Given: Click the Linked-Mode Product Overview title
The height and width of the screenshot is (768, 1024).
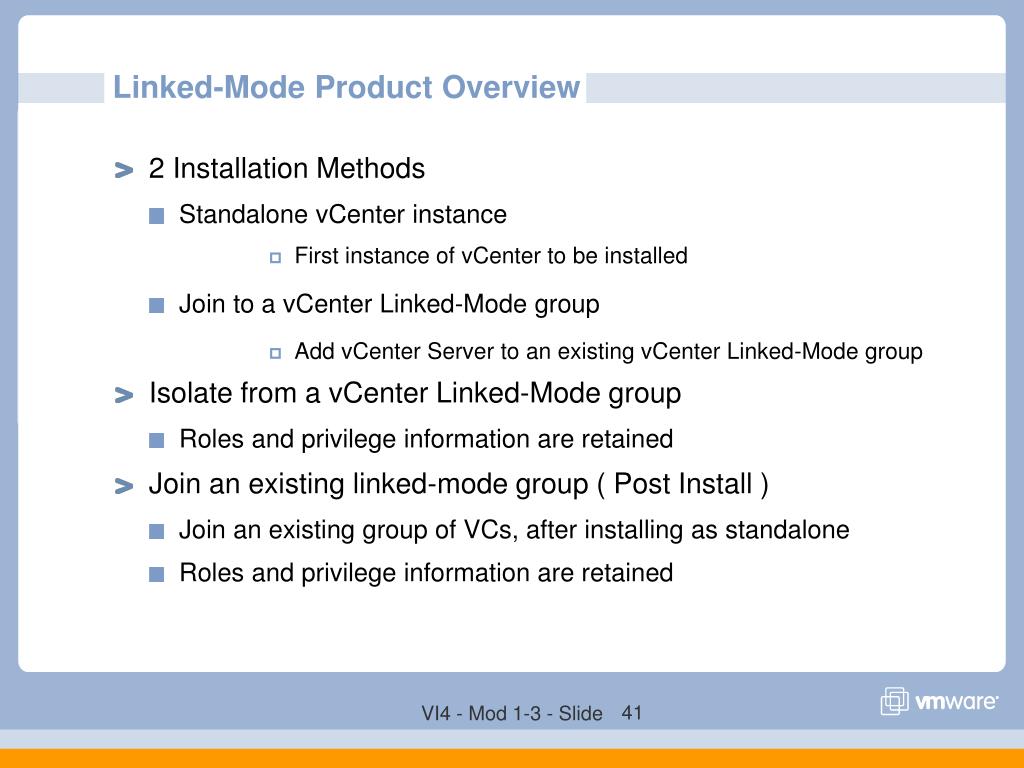Looking at the screenshot, I should [x=346, y=88].
